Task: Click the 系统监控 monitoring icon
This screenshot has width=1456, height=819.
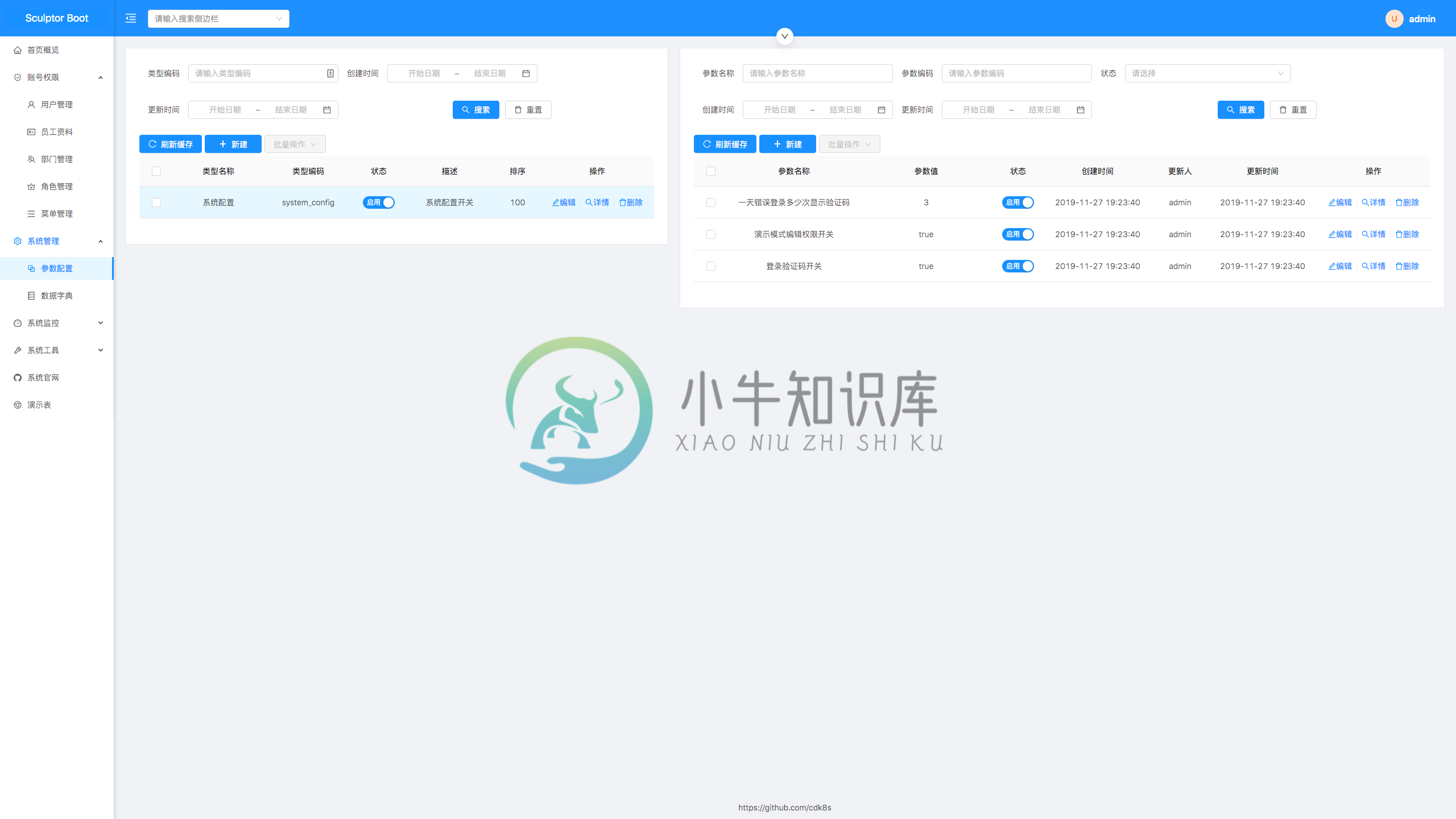Action: [x=17, y=322]
